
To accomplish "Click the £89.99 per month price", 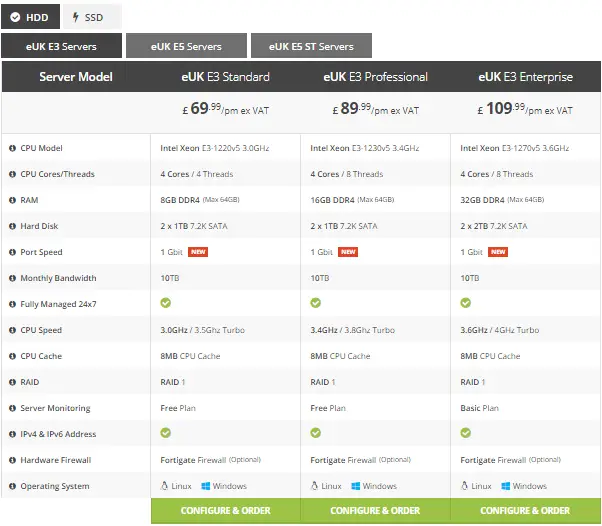I will click(x=375, y=109).
